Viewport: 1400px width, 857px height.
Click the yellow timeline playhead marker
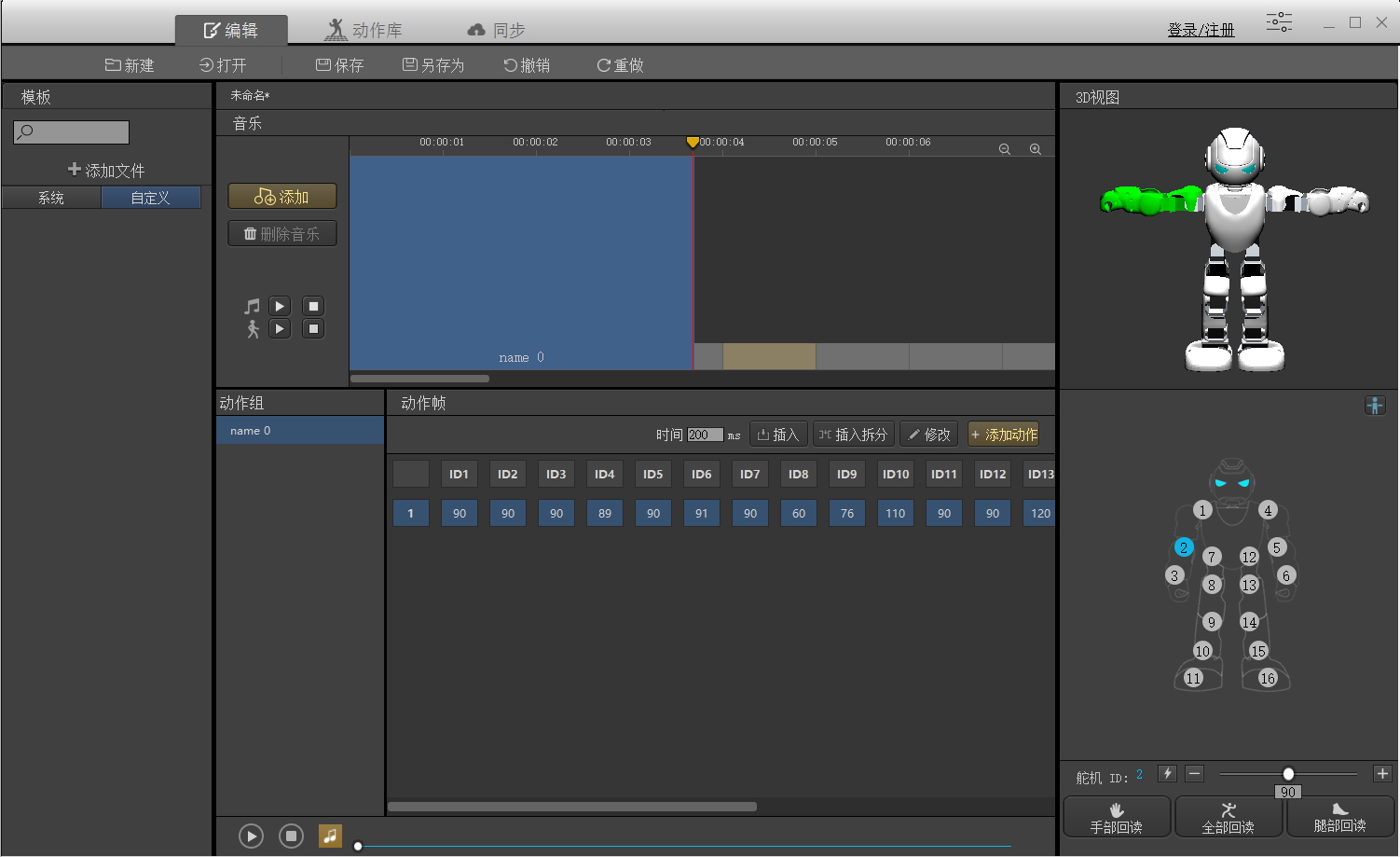pyautogui.click(x=693, y=143)
